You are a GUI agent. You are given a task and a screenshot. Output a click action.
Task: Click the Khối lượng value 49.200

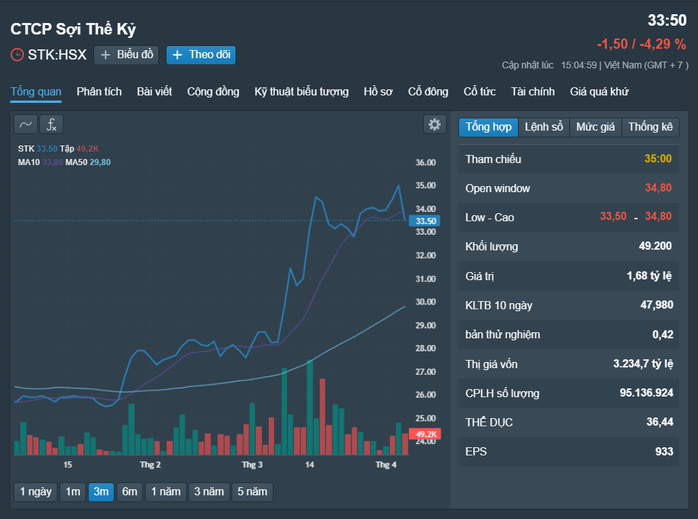[655, 246]
